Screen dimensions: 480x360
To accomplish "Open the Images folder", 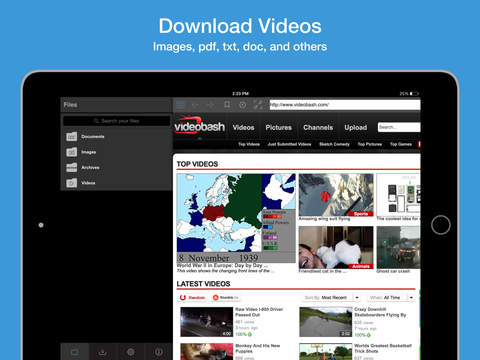I will [116, 152].
